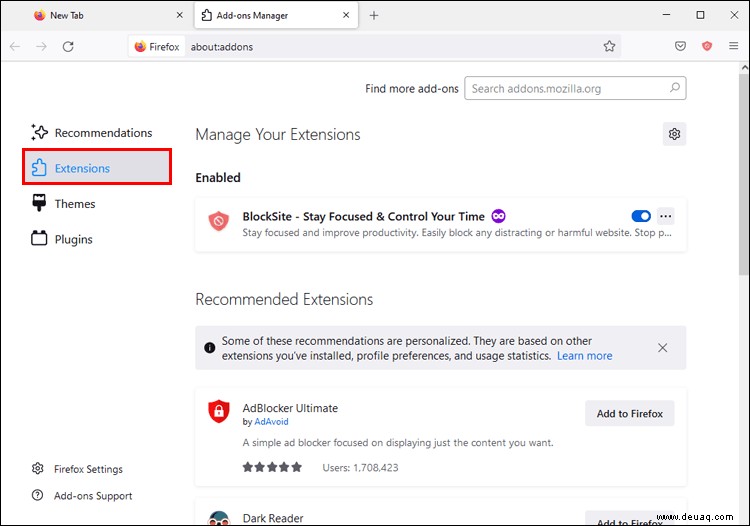The image size is (750, 526).
Task: Disable BlockSite with its toggle switch
Action: (641, 216)
